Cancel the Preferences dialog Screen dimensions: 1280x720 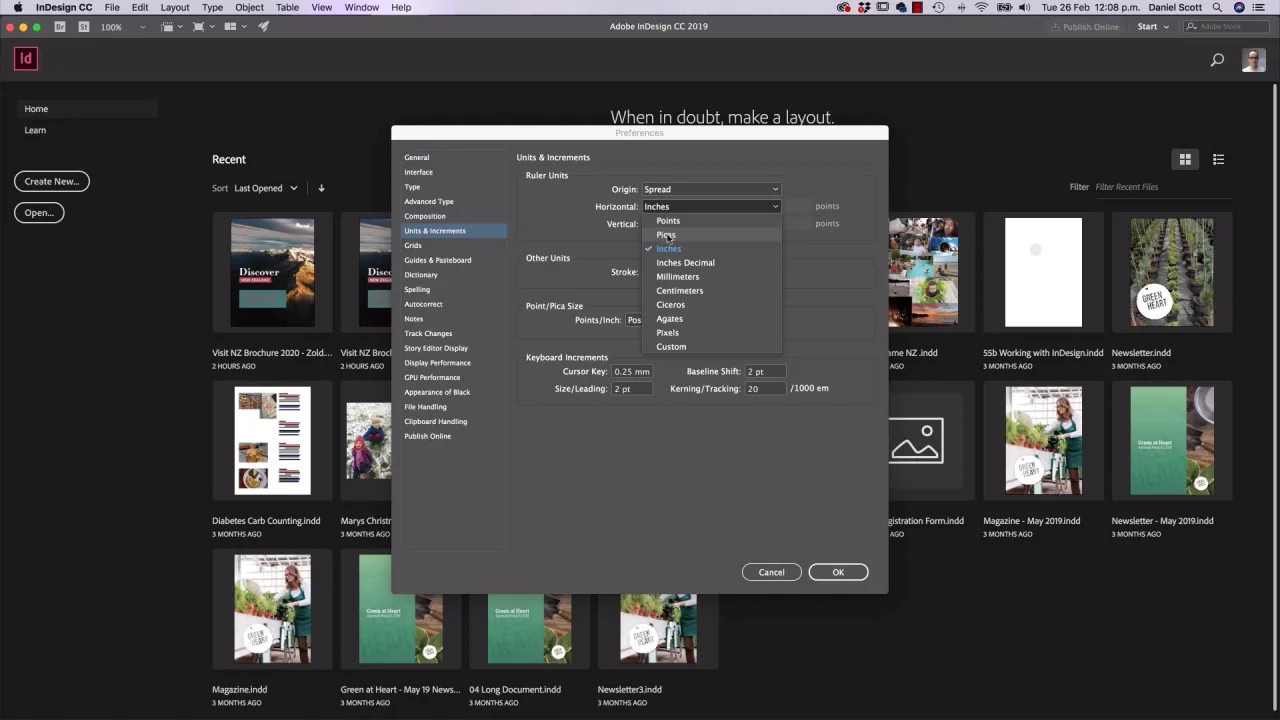(x=771, y=572)
